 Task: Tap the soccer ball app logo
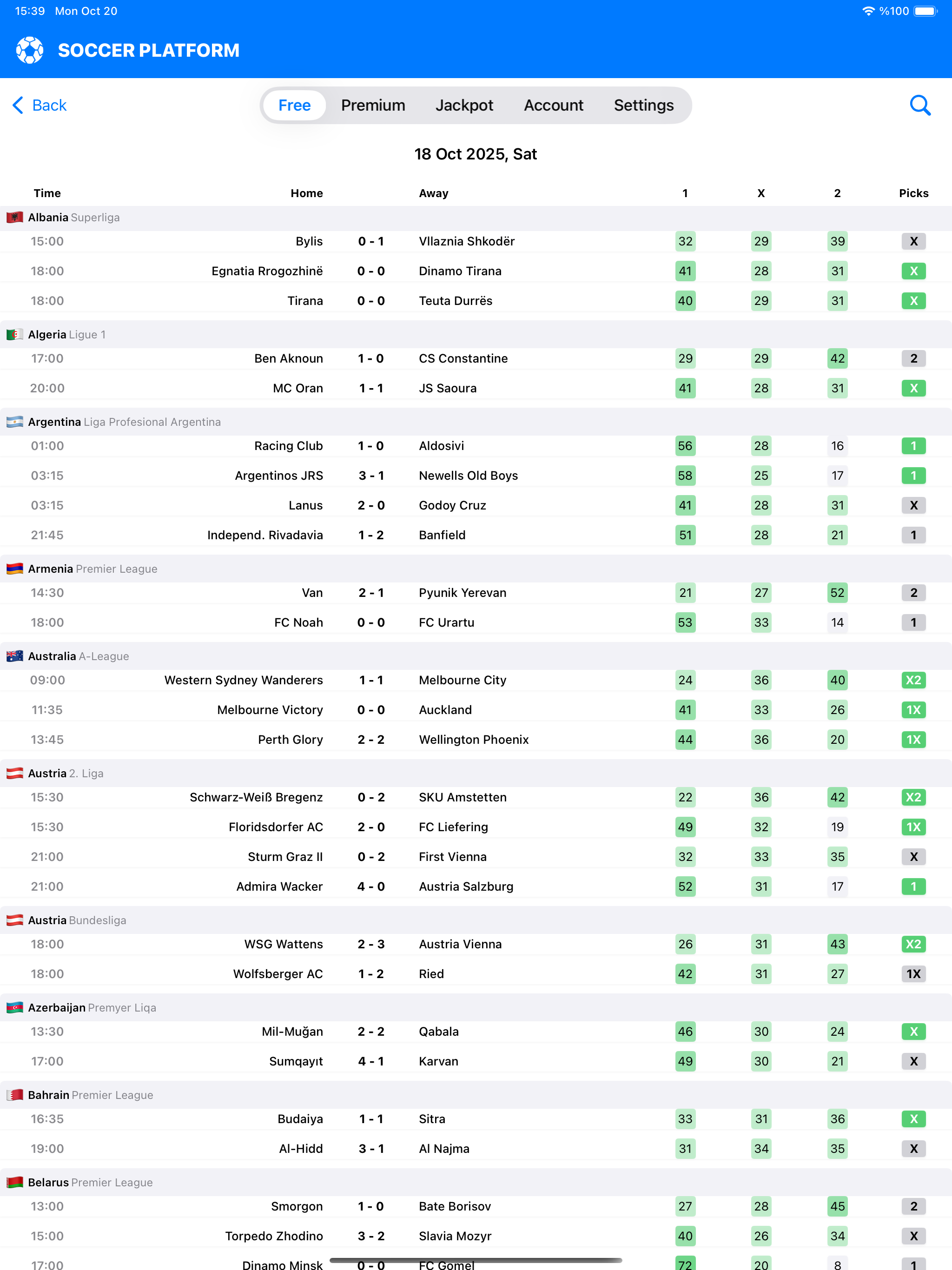(x=30, y=51)
